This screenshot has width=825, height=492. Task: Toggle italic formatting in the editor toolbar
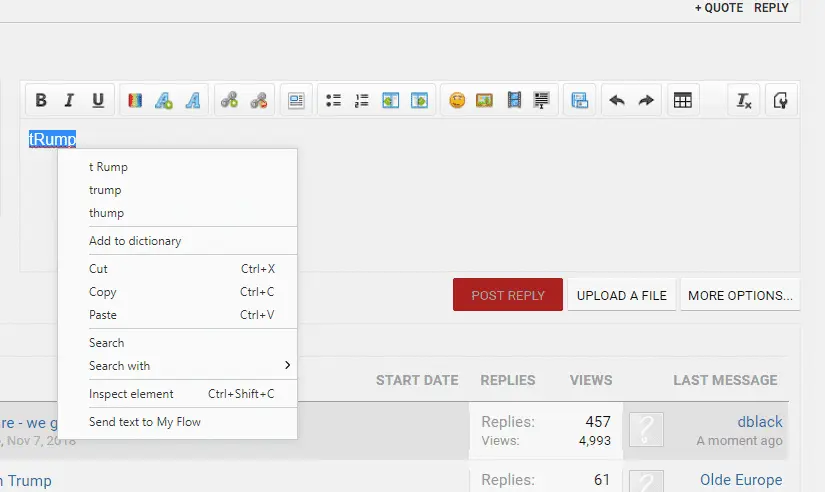click(69, 100)
